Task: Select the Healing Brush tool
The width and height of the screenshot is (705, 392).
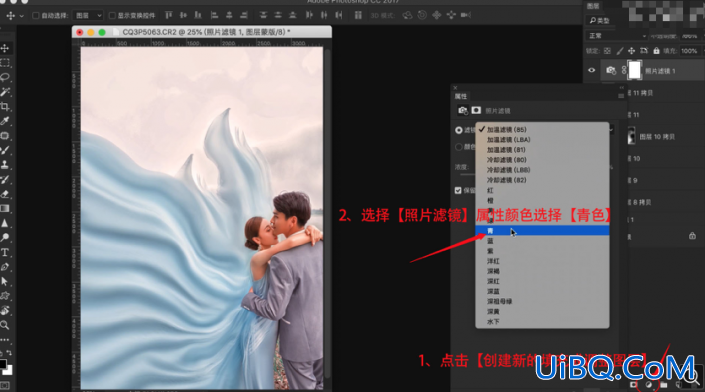Action: click(5, 136)
